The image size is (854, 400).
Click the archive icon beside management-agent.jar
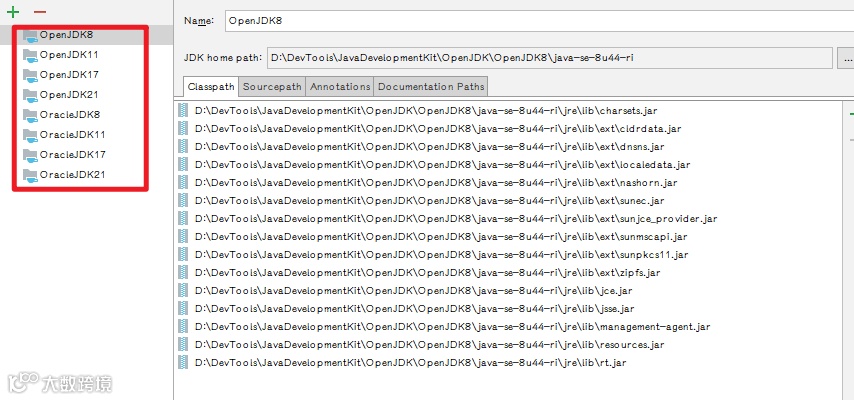[183, 326]
